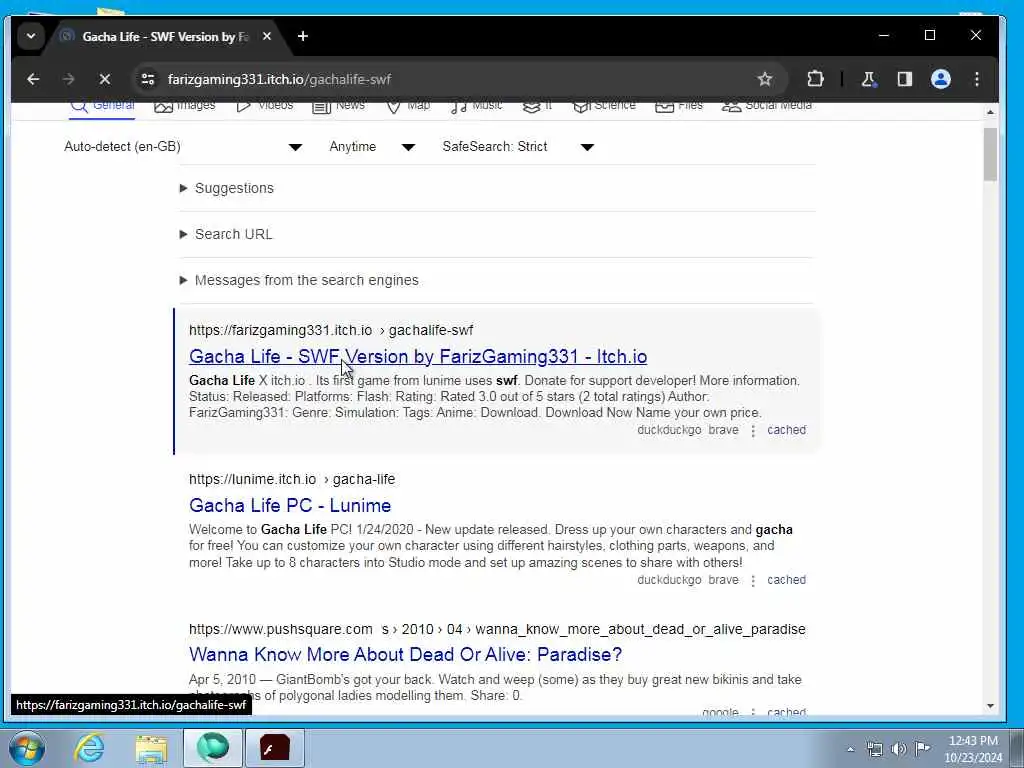The height and width of the screenshot is (768, 1024).
Task: Open Windows Explorer from taskbar
Action: click(152, 748)
